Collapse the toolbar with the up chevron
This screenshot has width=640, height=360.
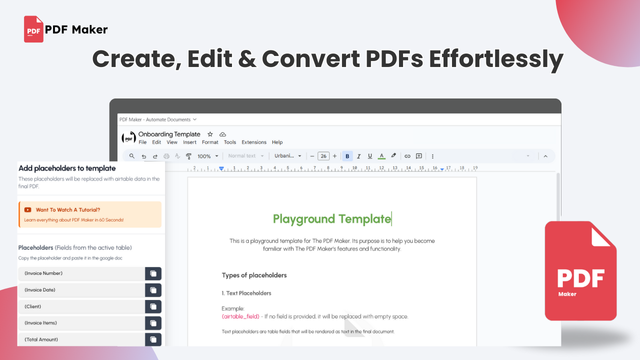tap(545, 156)
